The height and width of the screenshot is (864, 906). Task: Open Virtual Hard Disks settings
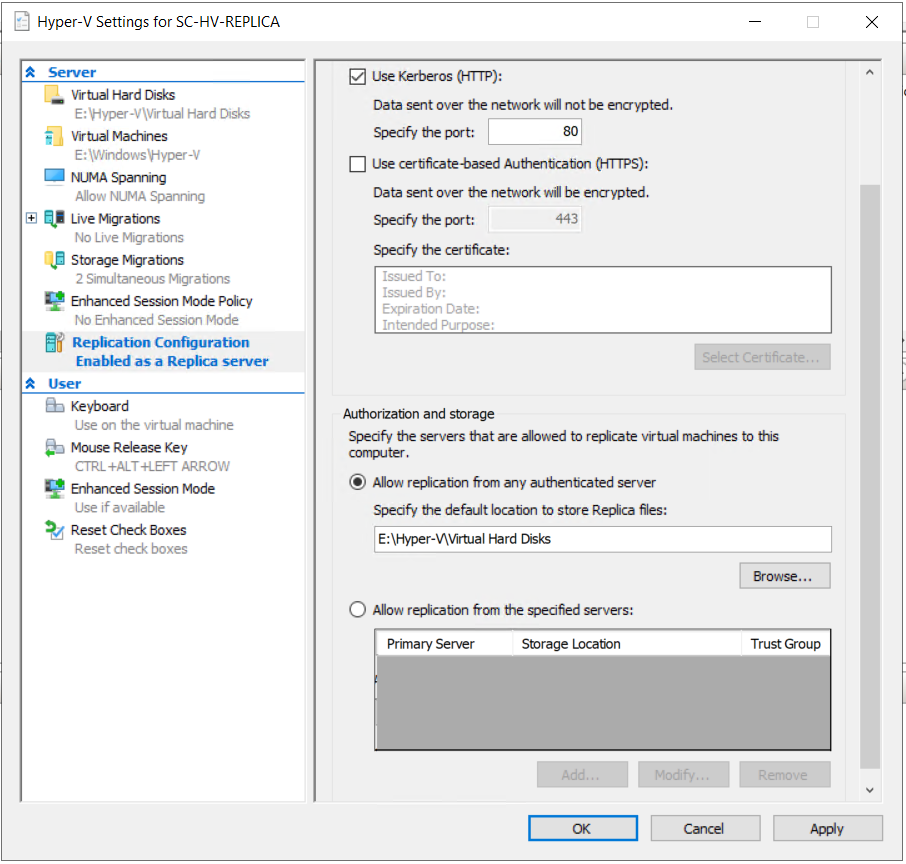pyautogui.click(x=123, y=95)
